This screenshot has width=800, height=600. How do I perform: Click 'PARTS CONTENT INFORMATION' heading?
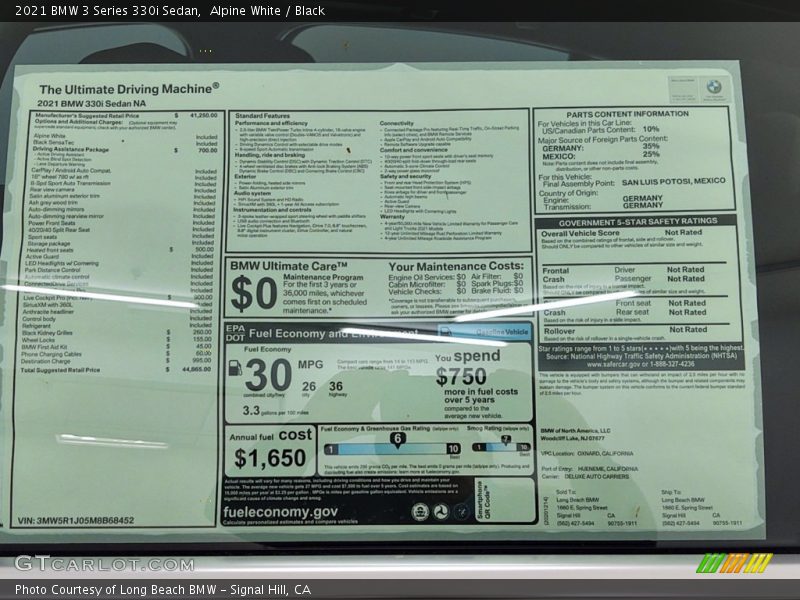(627, 114)
